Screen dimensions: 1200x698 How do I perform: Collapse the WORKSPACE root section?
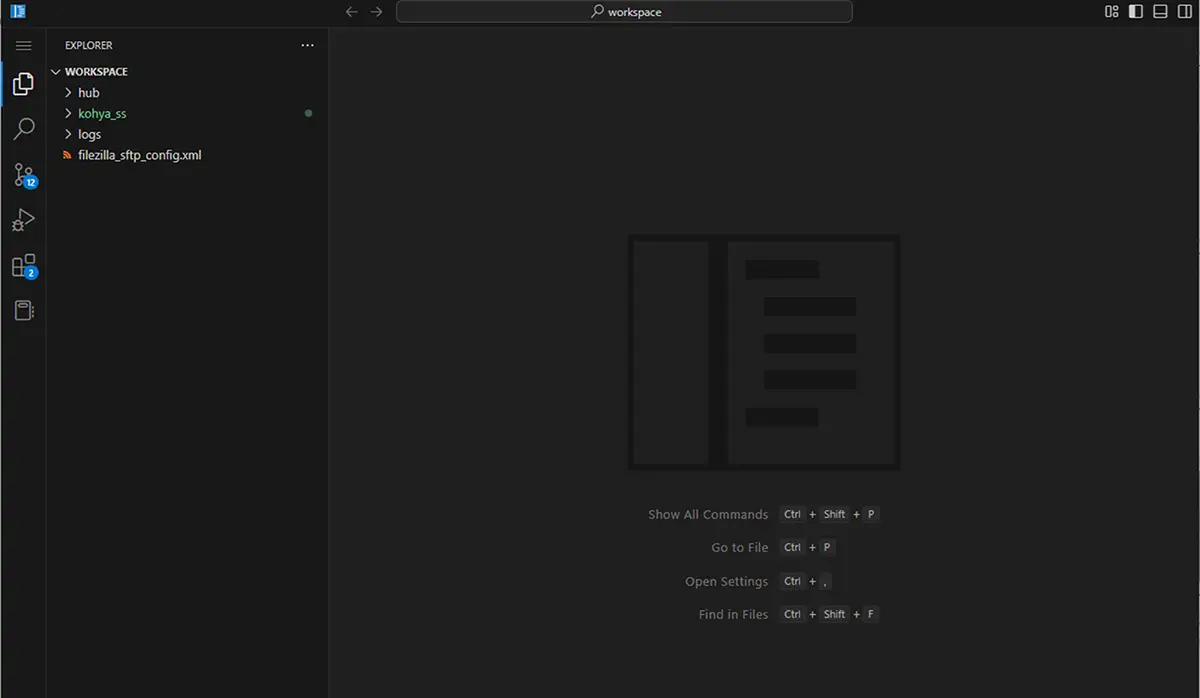56,72
